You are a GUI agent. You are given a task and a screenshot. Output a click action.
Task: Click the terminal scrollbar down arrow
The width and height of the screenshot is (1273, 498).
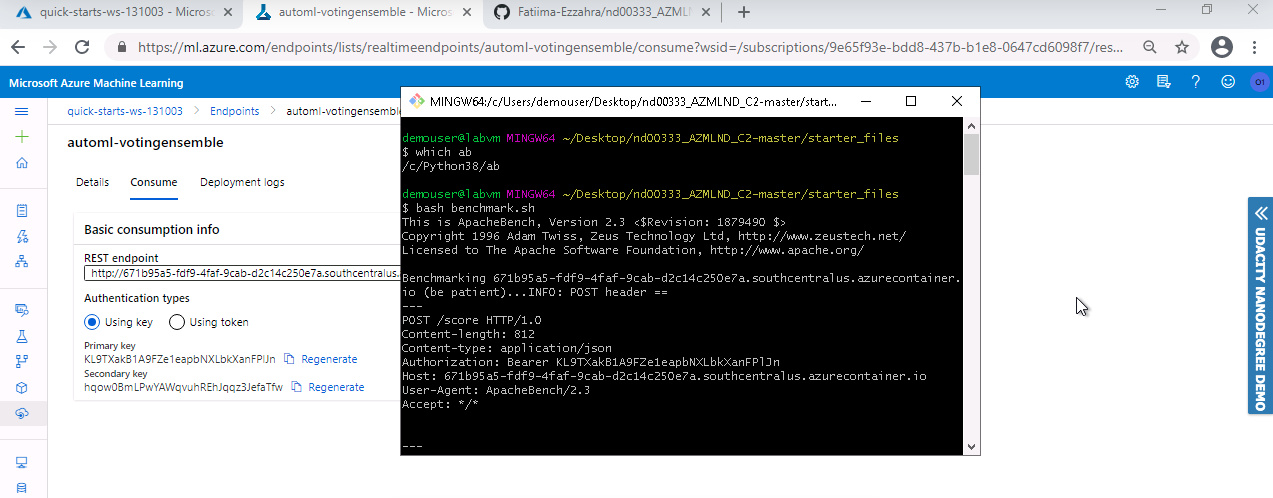(971, 447)
